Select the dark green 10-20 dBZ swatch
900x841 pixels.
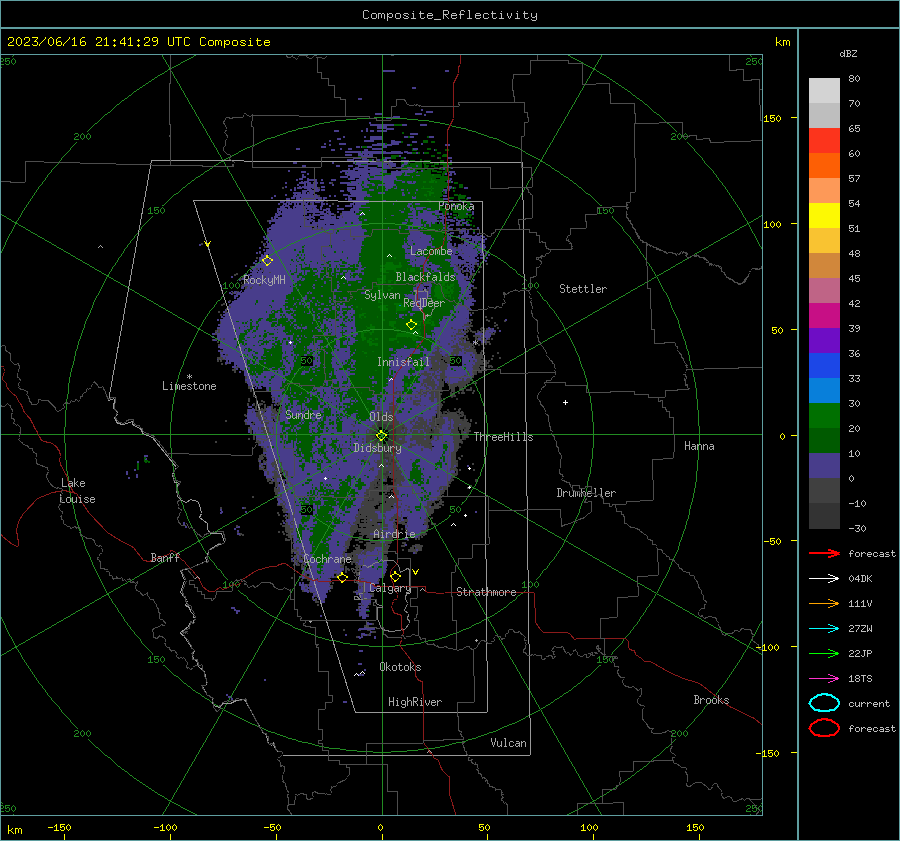824,440
